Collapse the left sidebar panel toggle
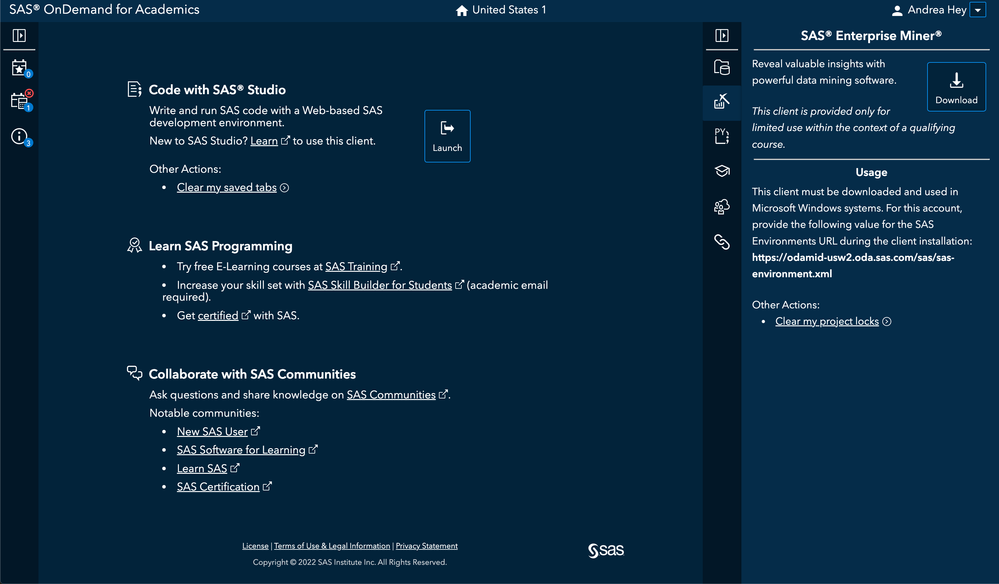Viewport: 999px width, 584px height. pyautogui.click(x=19, y=36)
